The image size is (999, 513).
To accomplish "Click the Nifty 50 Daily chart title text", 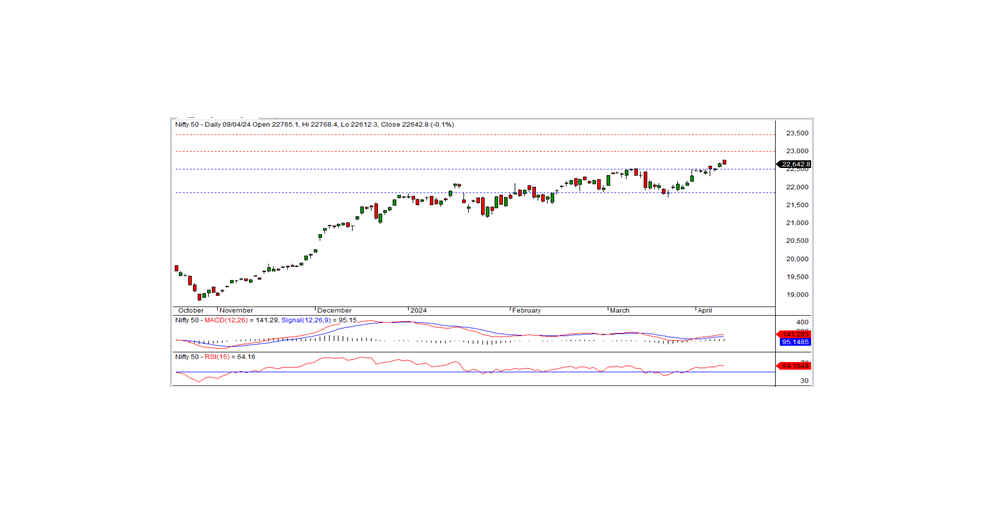I will pyautogui.click(x=314, y=125).
